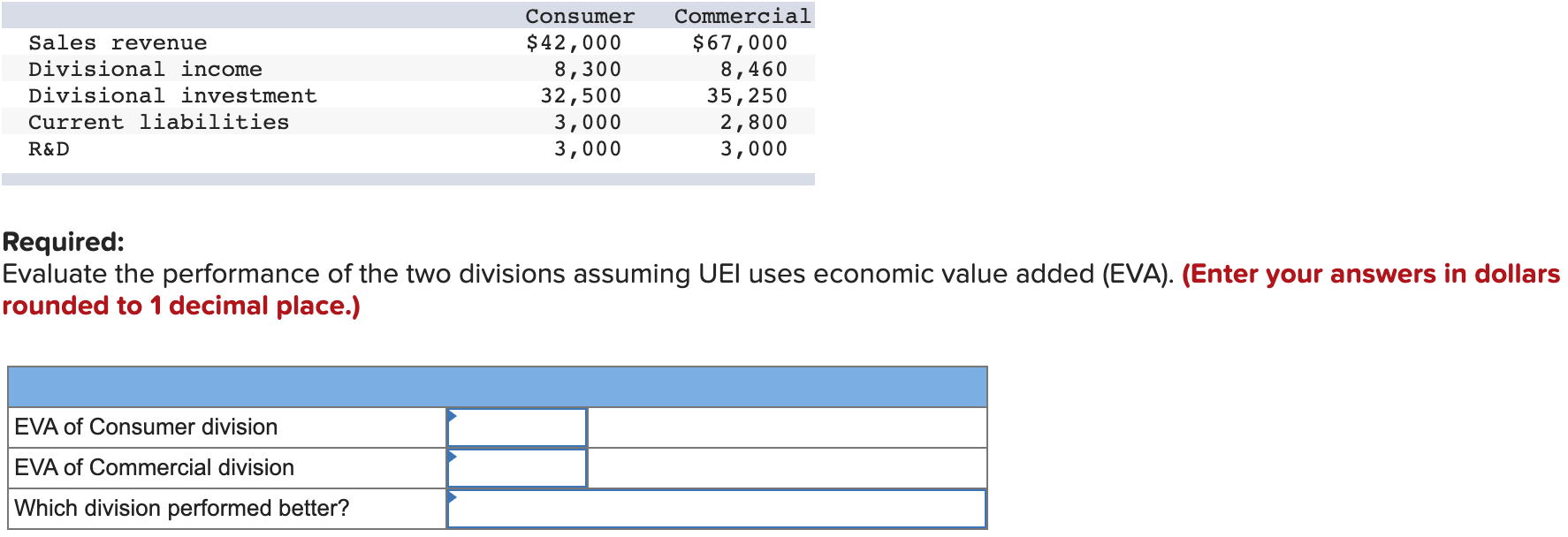Click the 'EVA of Consumer division' row label
Image resolution: width=1568 pixels, height=537 pixels.
pos(145,427)
